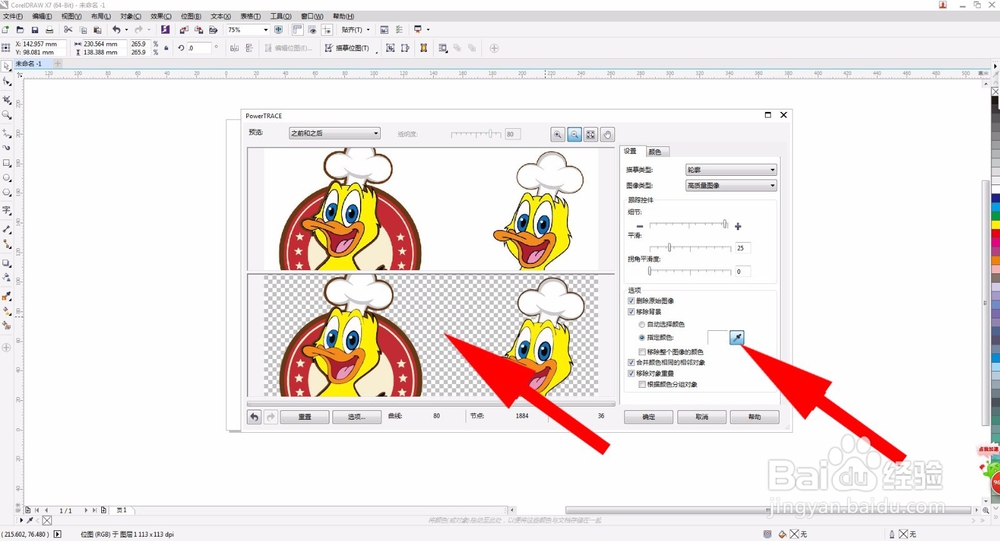This screenshot has width=1000, height=541.
Task: Click the copy icon in the toolbar
Action: (x=83, y=29)
